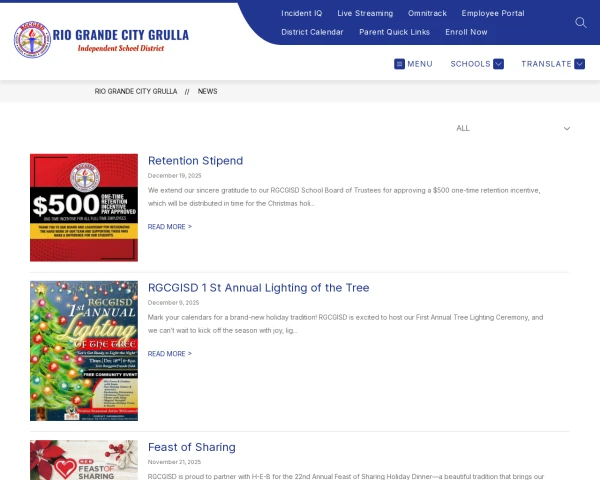Viewport: 600px width, 480px height.
Task: Click the NEWS breadcrumb
Action: point(207,91)
